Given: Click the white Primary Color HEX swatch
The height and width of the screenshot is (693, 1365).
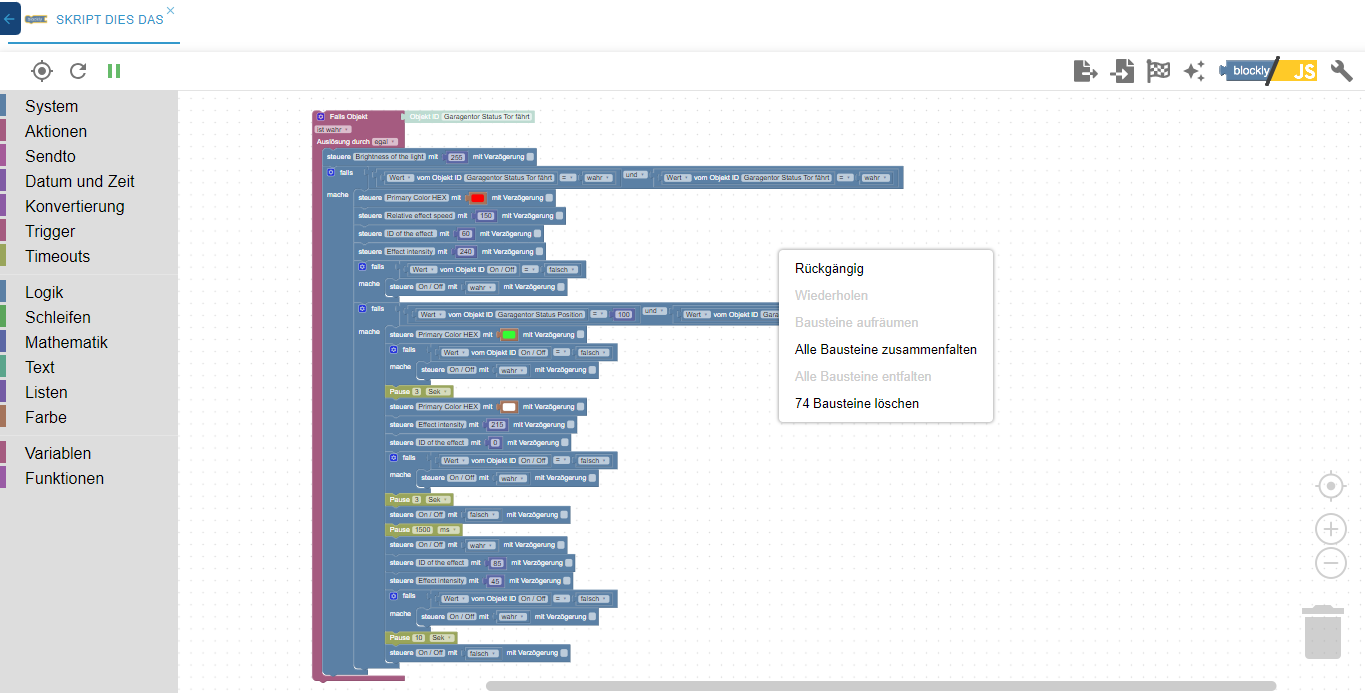Looking at the screenshot, I should [x=509, y=407].
